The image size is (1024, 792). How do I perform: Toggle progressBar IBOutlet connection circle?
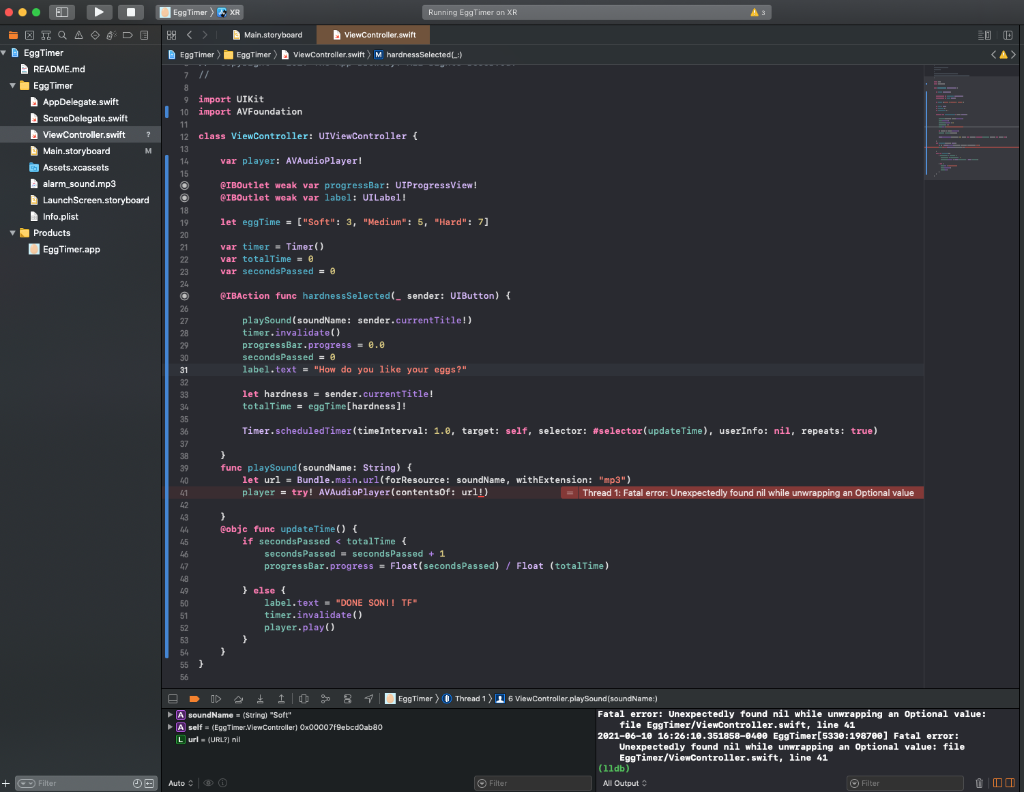click(x=185, y=185)
